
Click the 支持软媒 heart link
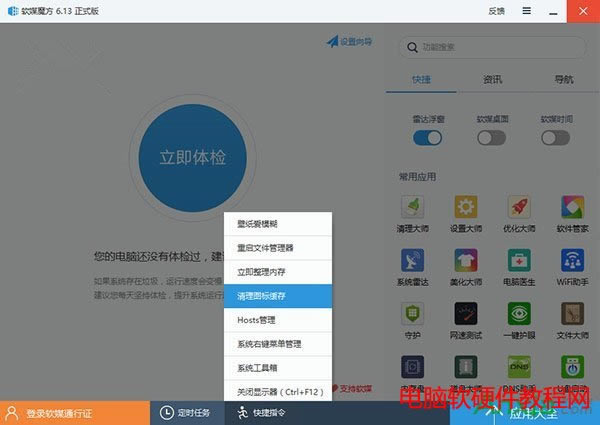point(352,389)
